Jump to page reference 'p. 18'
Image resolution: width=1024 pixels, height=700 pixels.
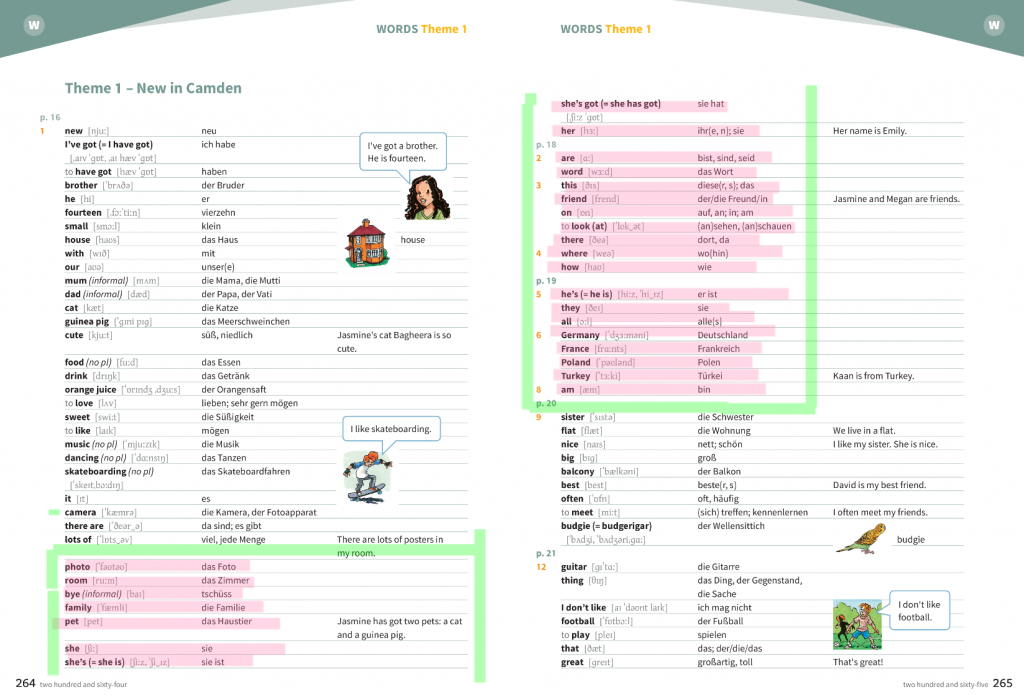tap(546, 145)
